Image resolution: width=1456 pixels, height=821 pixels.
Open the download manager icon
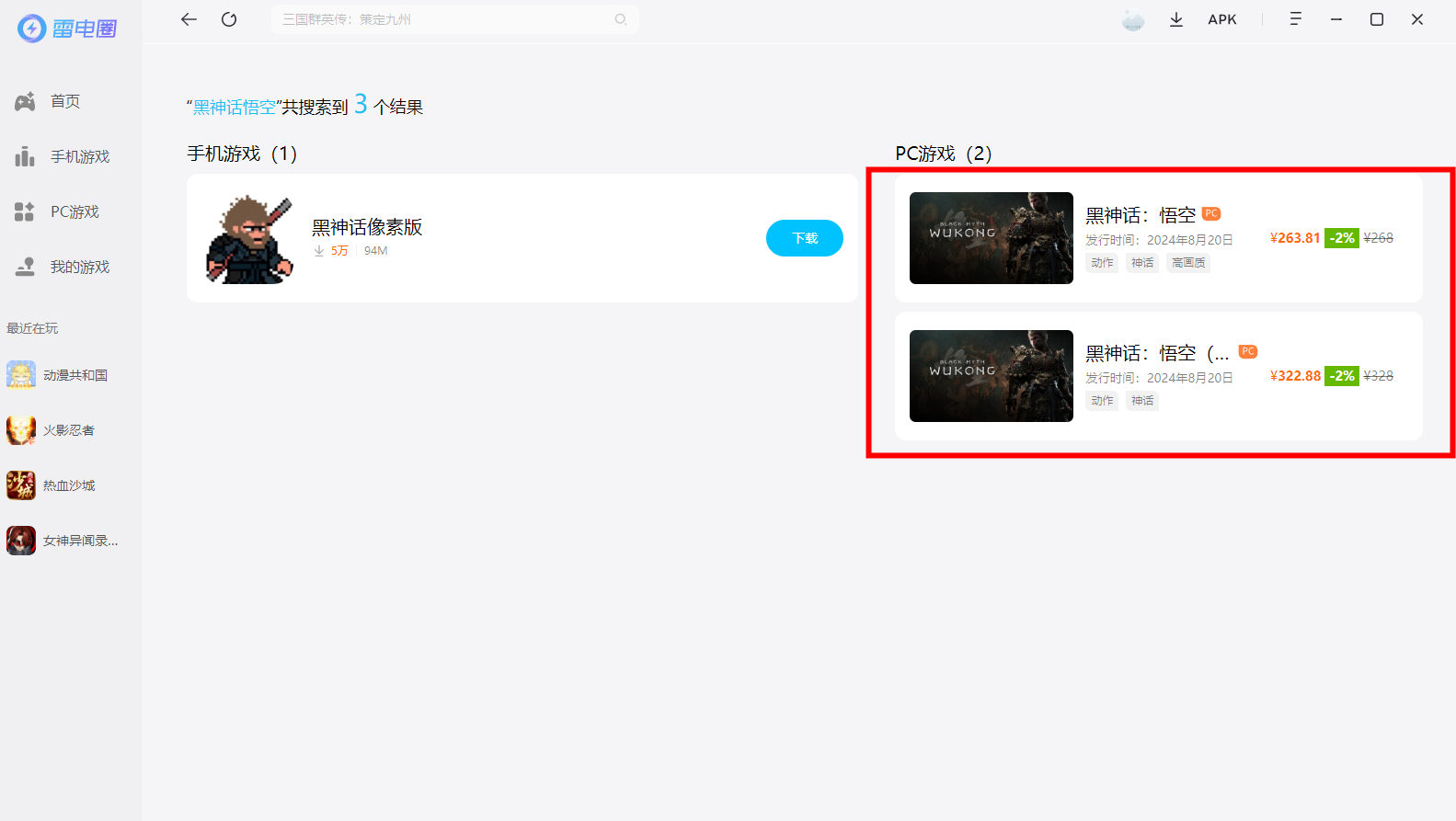pos(1176,19)
